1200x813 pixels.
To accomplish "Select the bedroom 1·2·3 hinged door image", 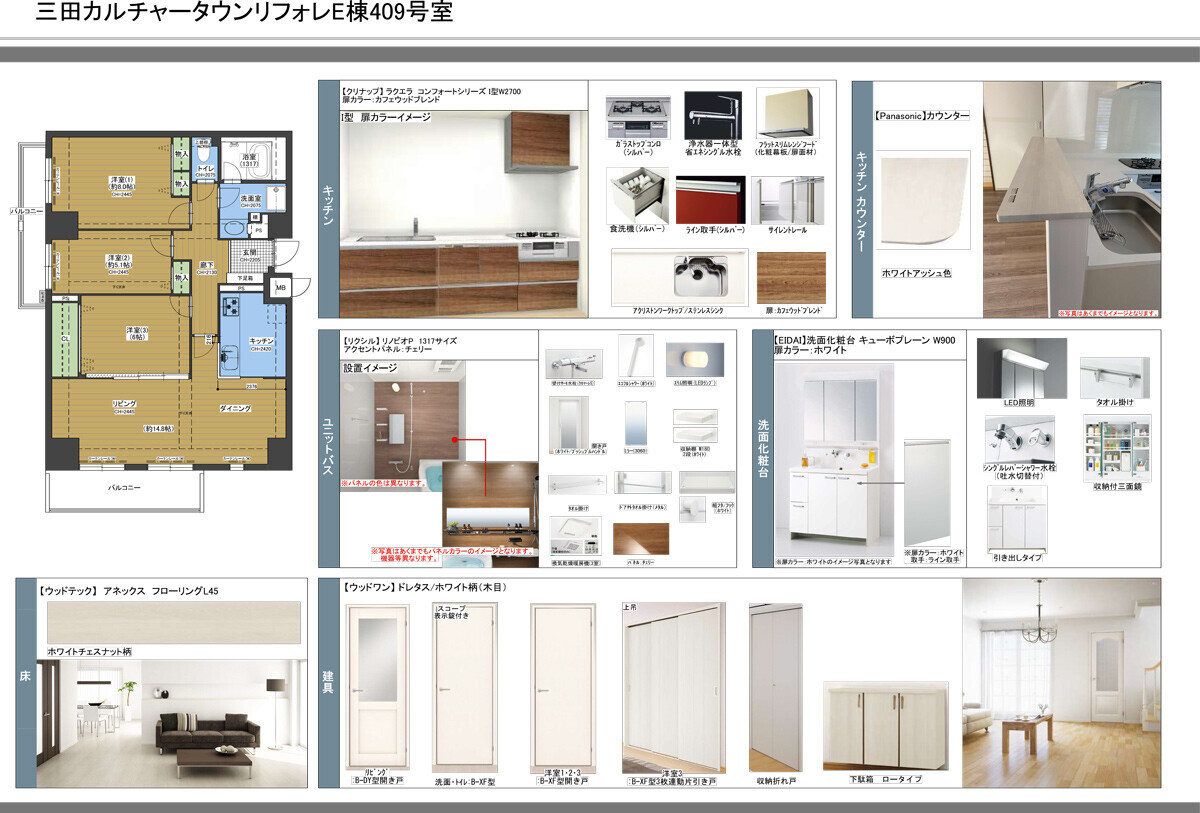I will coord(562,685).
